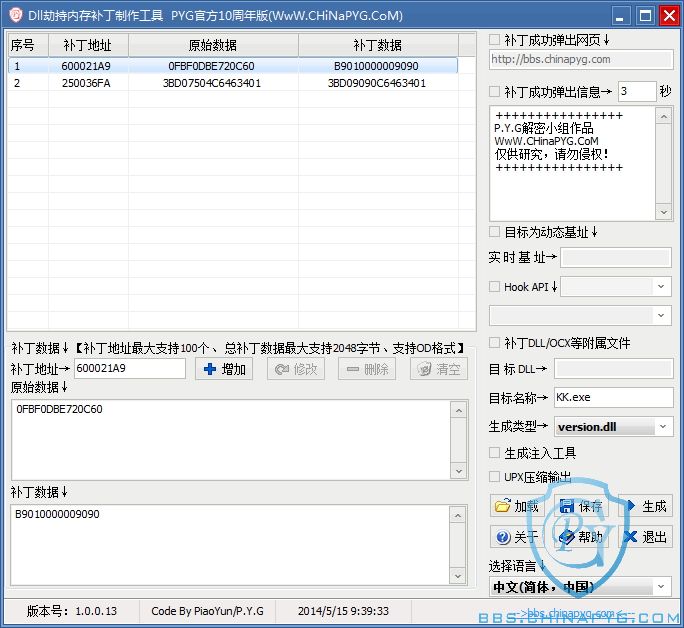Click up arrow of 补丁数据 box scrollbar
The image size is (684, 628).
(x=458, y=515)
